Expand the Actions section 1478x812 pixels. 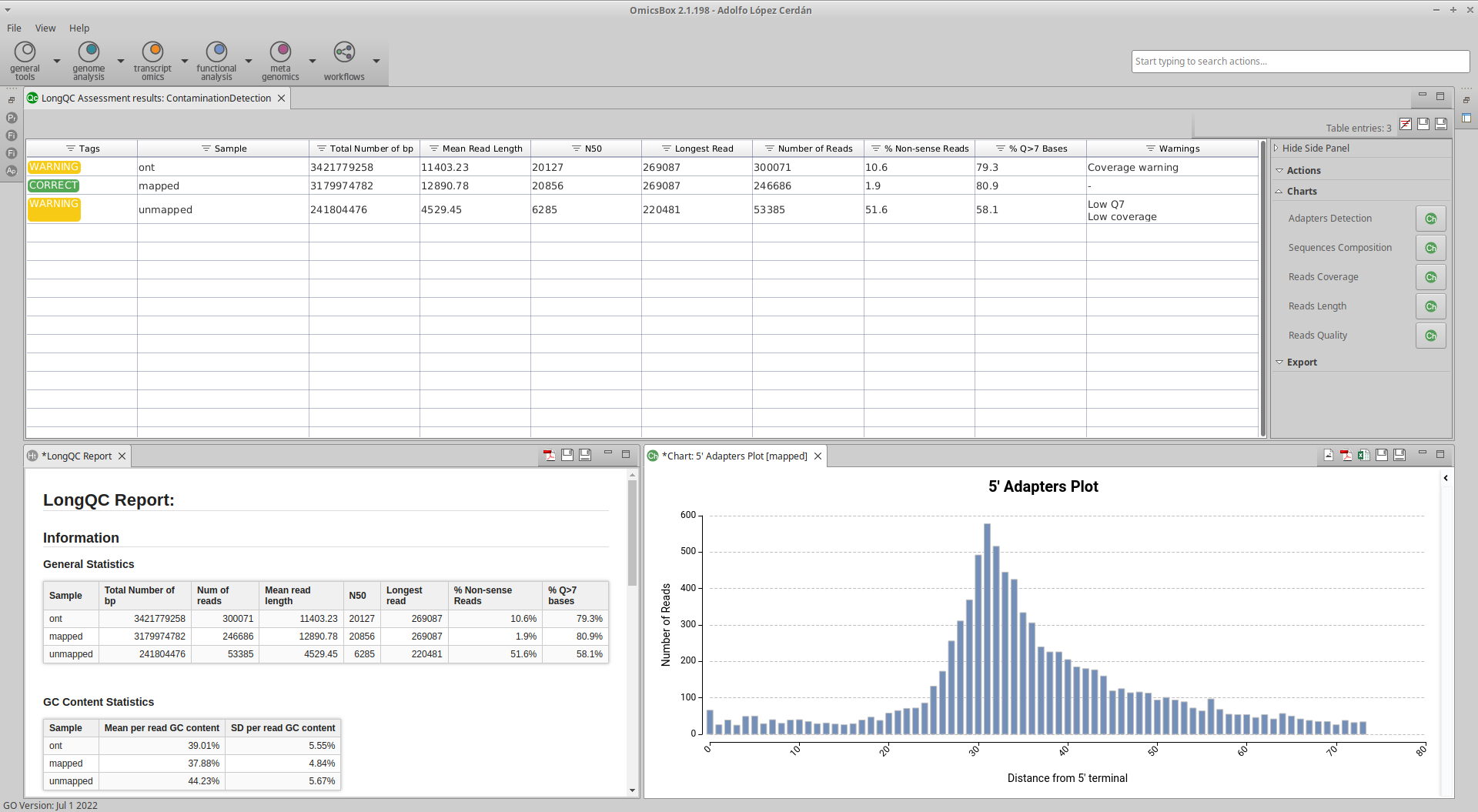pos(1303,170)
